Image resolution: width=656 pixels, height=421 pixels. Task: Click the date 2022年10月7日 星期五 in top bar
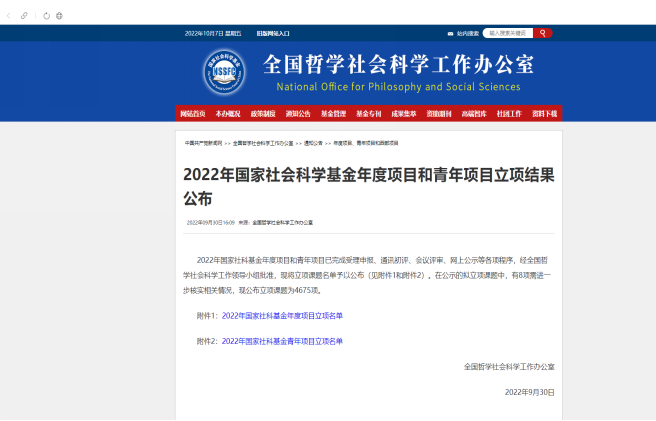click(x=213, y=33)
